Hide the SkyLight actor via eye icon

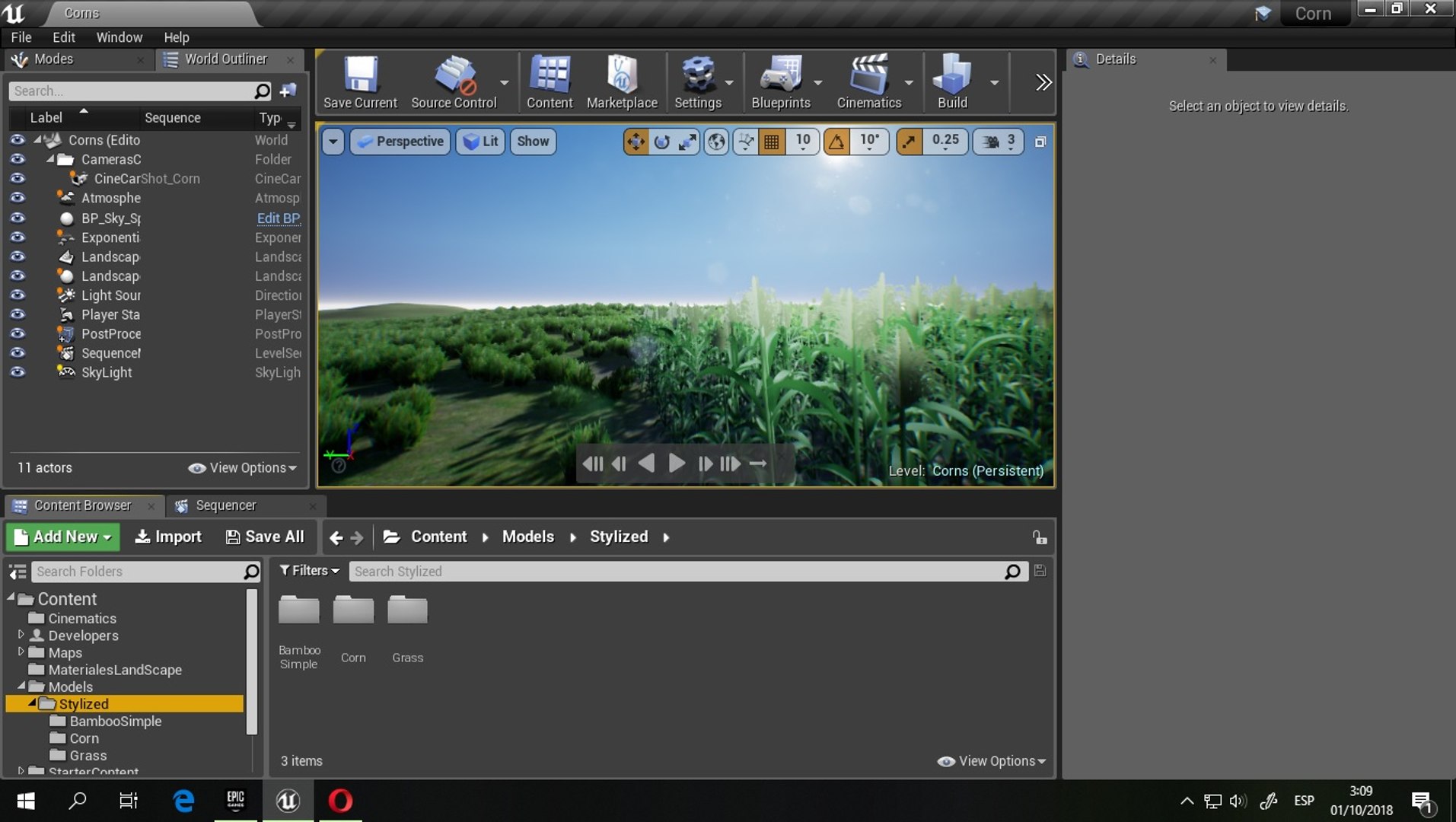coord(18,372)
